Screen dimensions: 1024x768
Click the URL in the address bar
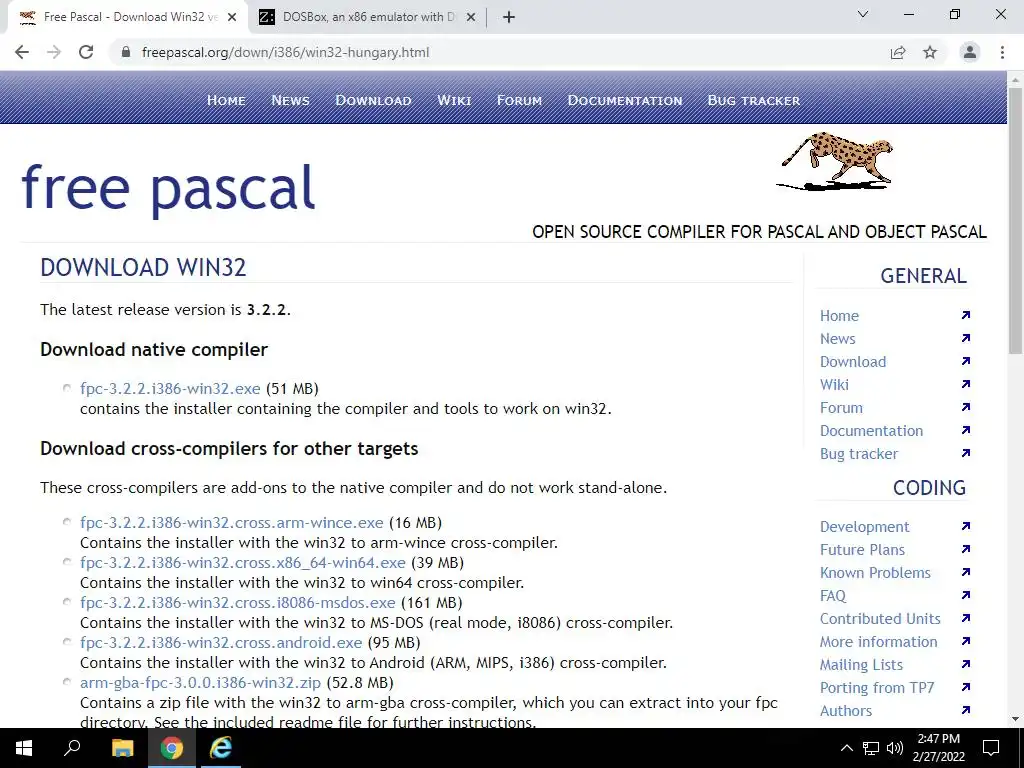(285, 52)
